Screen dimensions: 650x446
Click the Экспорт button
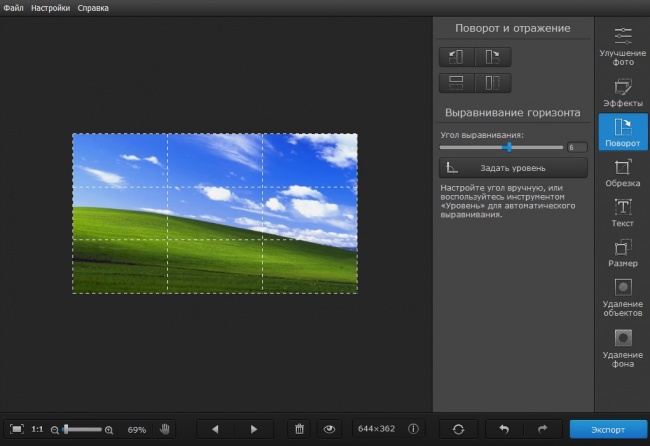click(x=608, y=429)
